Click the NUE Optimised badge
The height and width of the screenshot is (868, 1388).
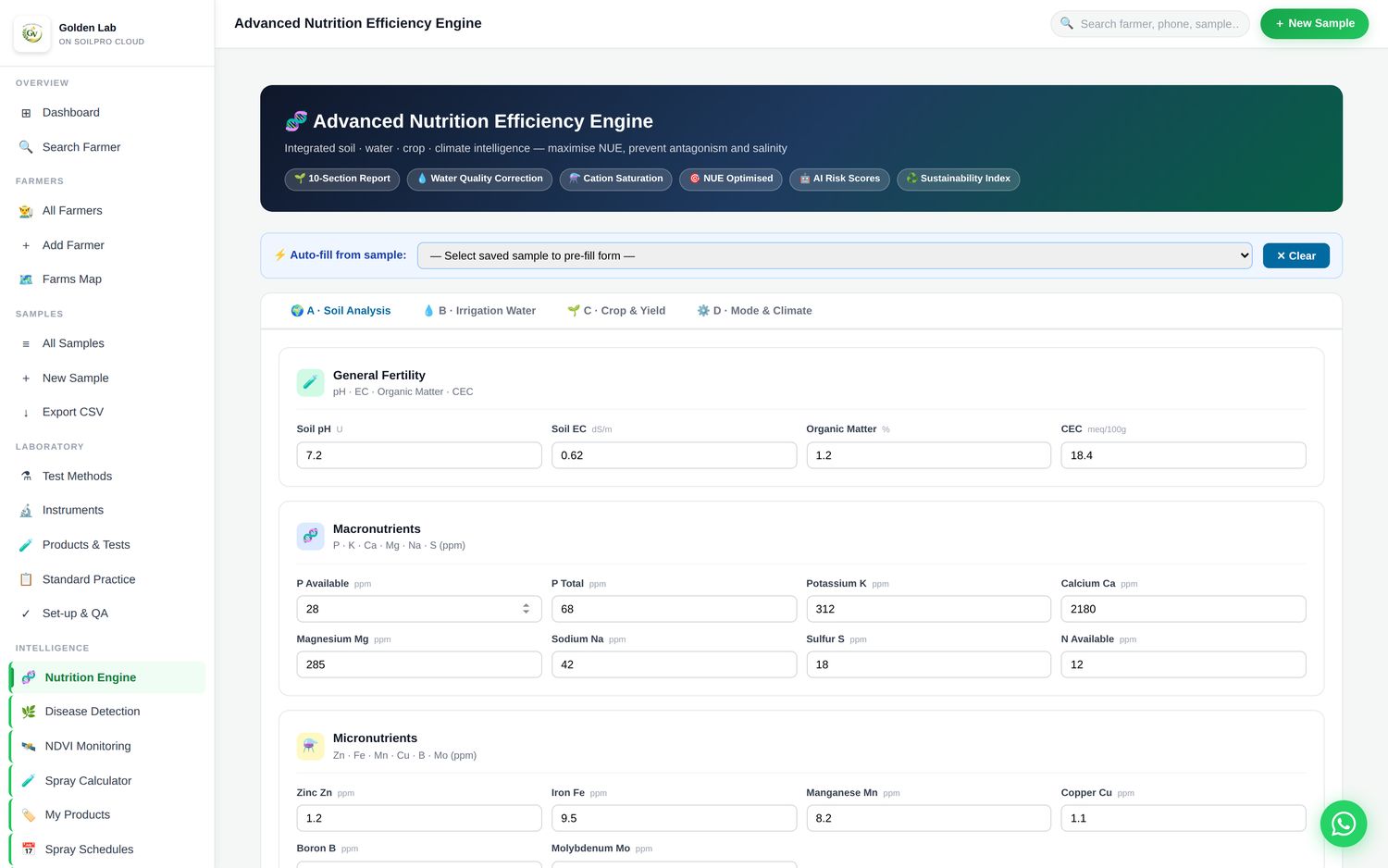point(731,179)
